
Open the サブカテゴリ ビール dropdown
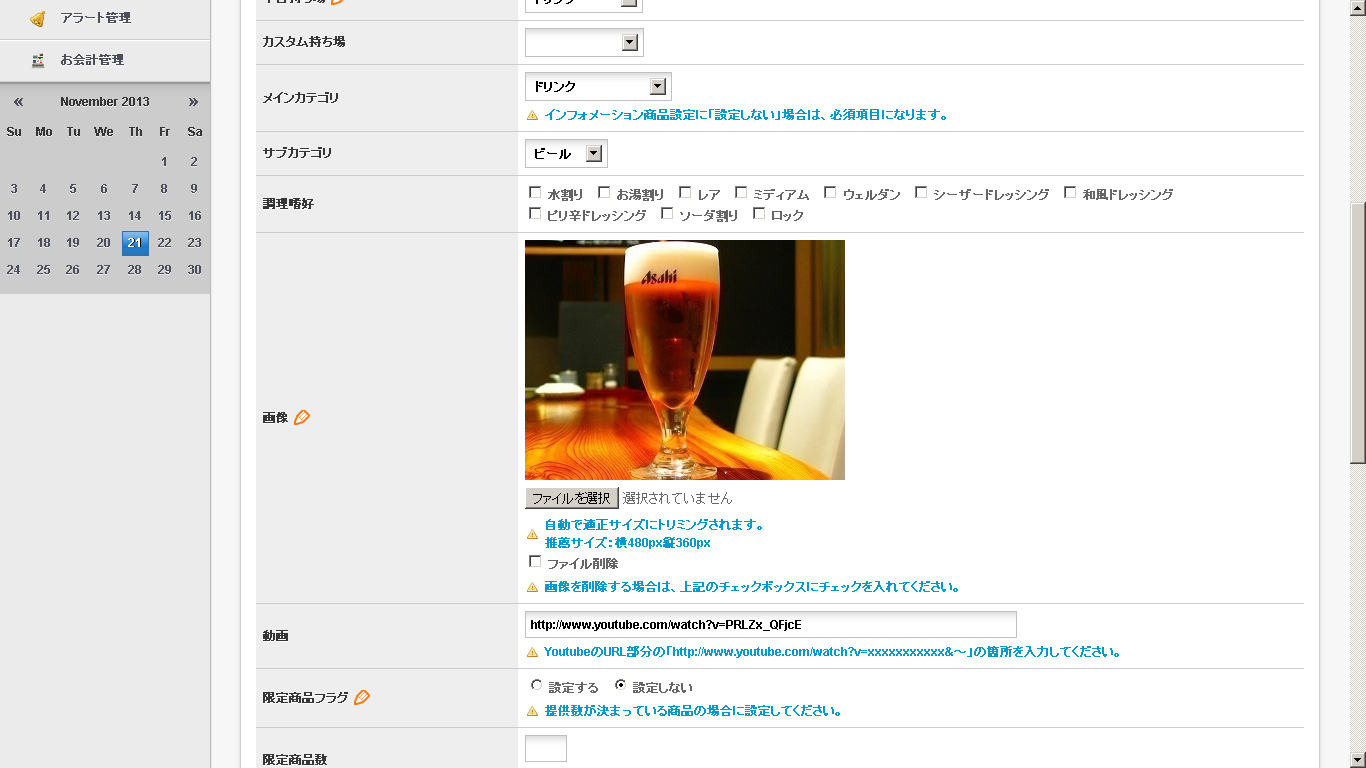pyautogui.click(x=566, y=154)
